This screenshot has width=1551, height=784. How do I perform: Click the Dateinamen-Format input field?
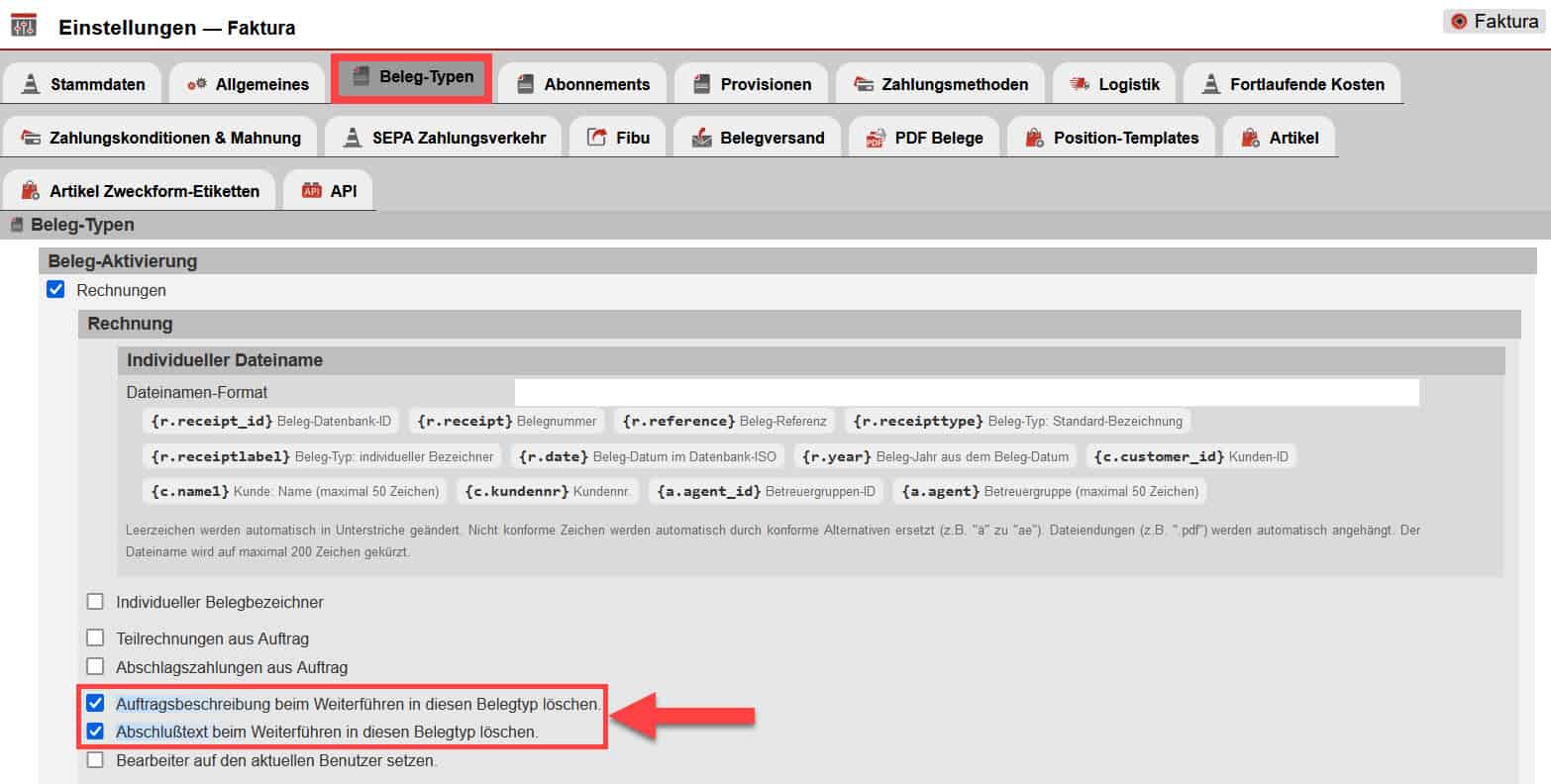pyautogui.click(x=966, y=392)
